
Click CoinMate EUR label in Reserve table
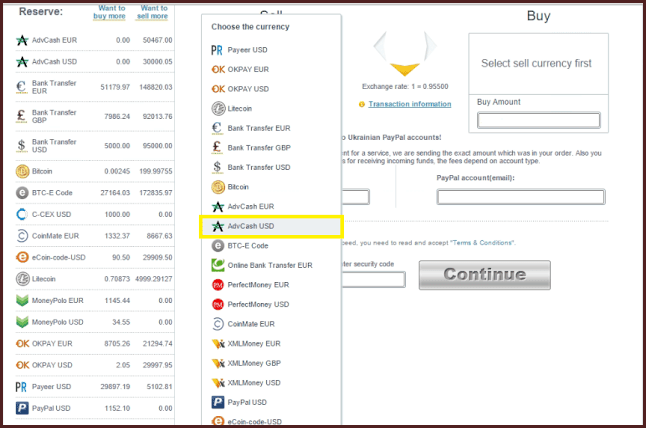(x=55, y=236)
